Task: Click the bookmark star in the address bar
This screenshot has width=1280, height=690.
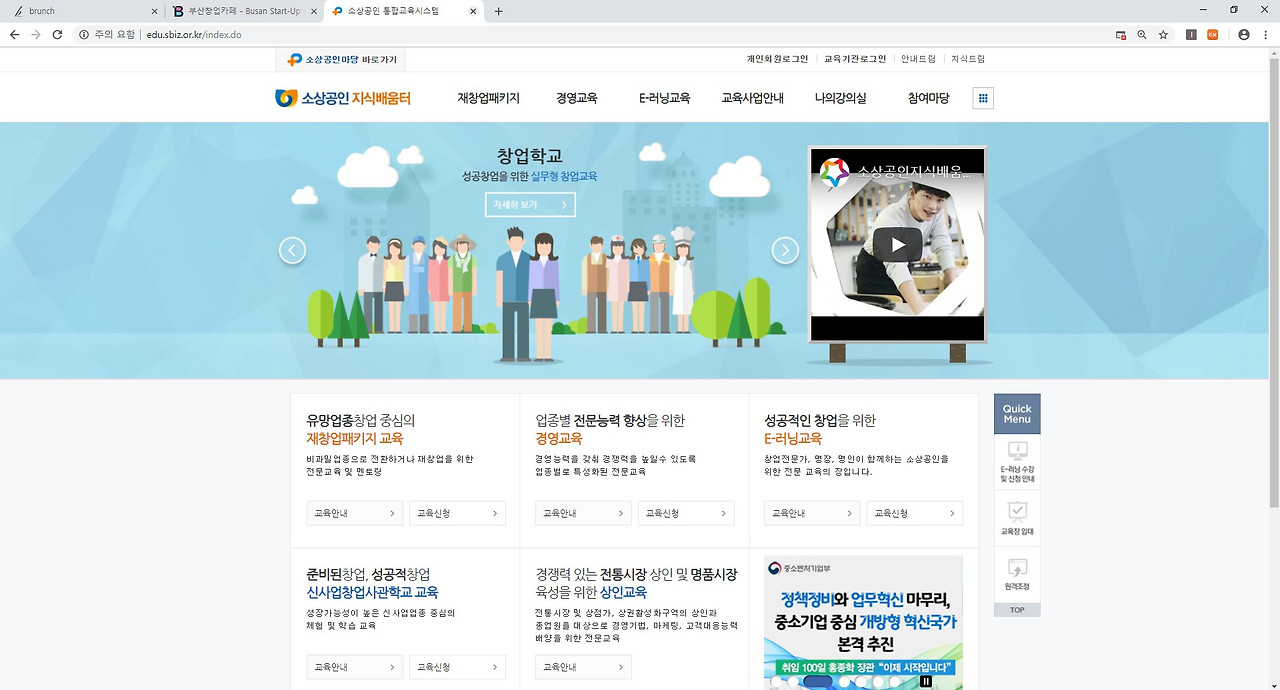Action: 1162,33
